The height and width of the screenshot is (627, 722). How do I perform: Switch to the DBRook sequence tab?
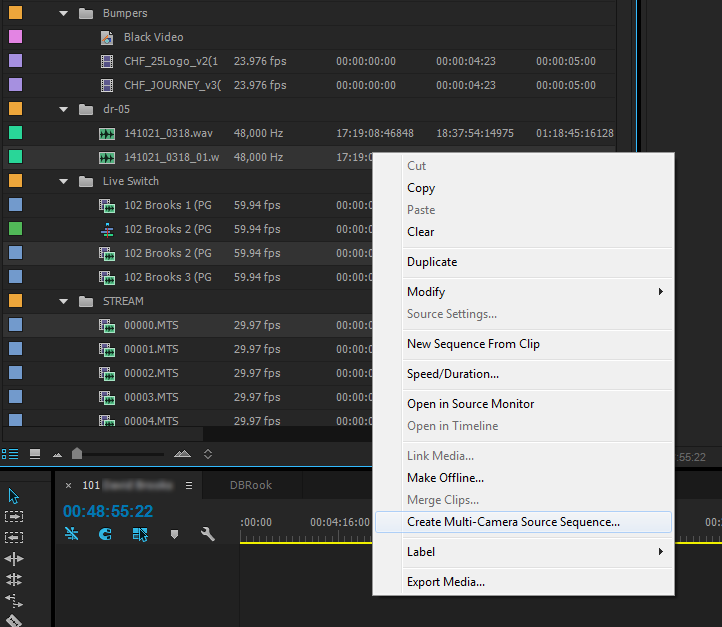[x=251, y=485]
